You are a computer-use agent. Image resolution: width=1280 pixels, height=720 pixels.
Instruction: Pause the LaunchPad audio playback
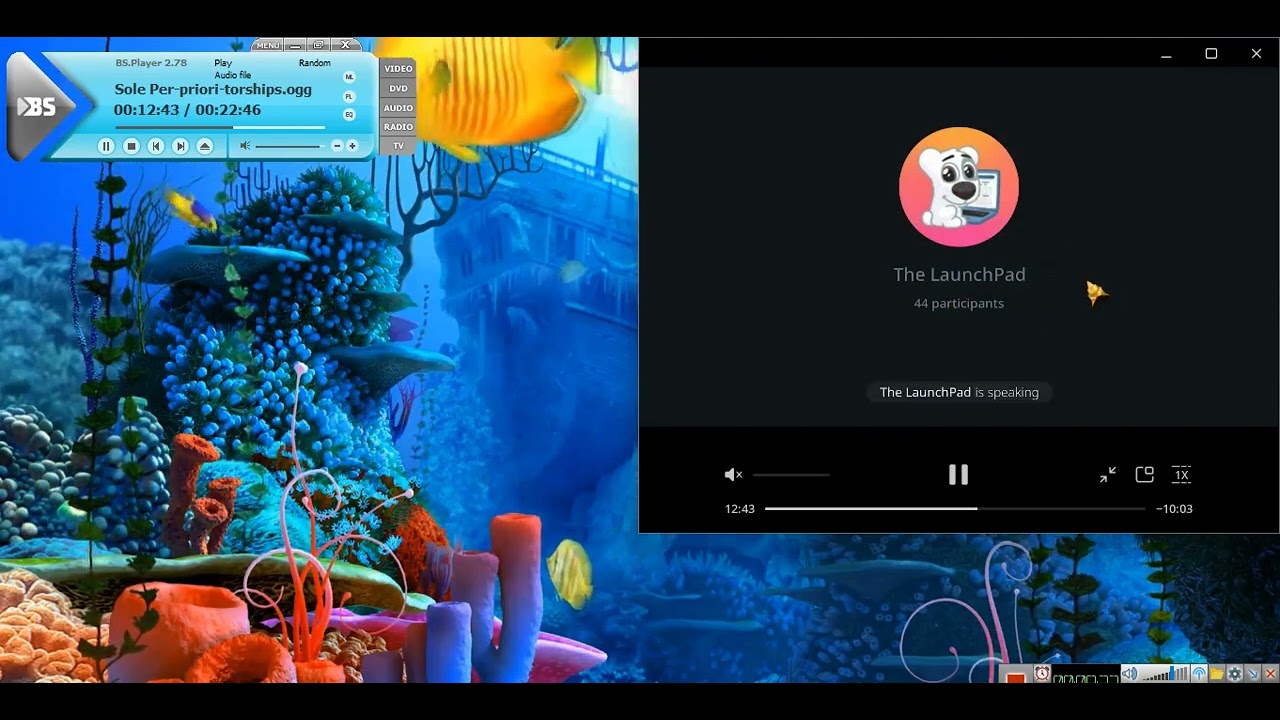pyautogui.click(x=958, y=475)
